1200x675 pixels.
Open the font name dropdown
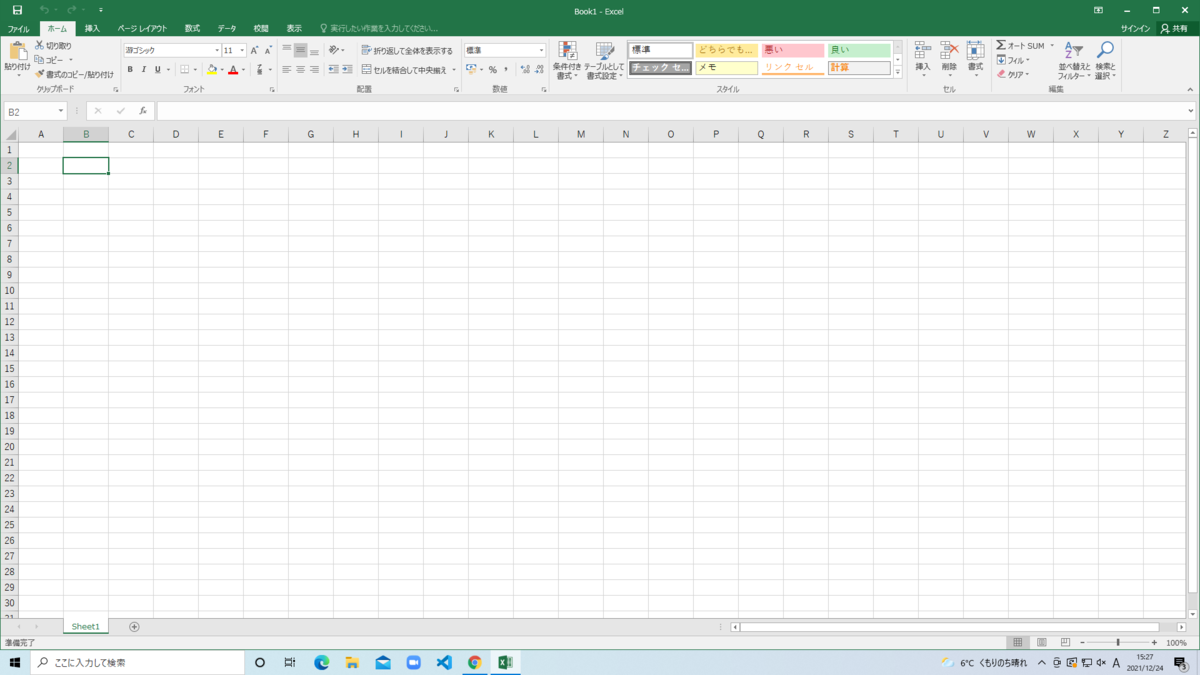(x=168, y=49)
